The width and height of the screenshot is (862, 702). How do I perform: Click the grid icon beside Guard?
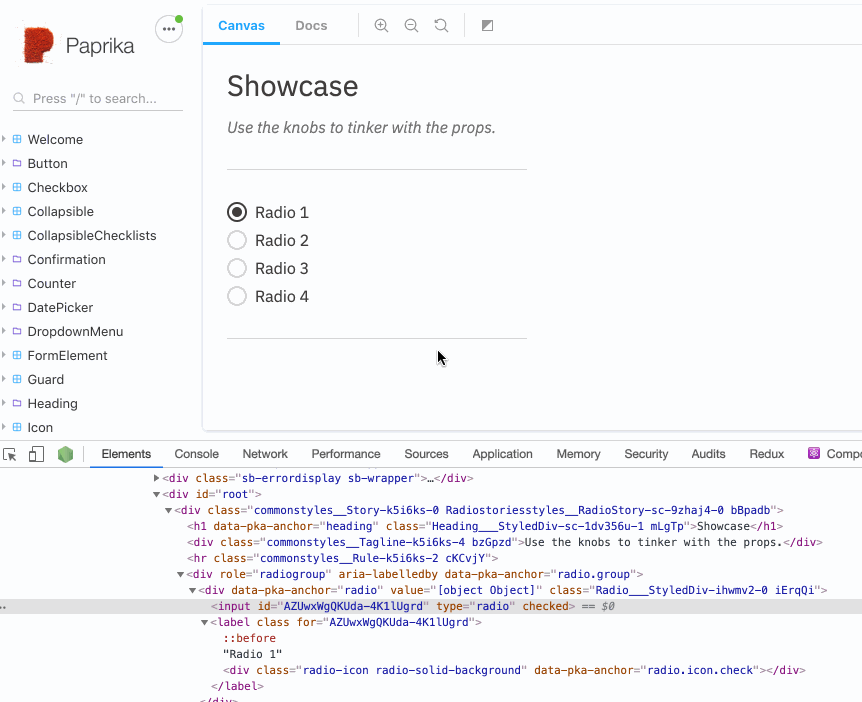pos(17,379)
